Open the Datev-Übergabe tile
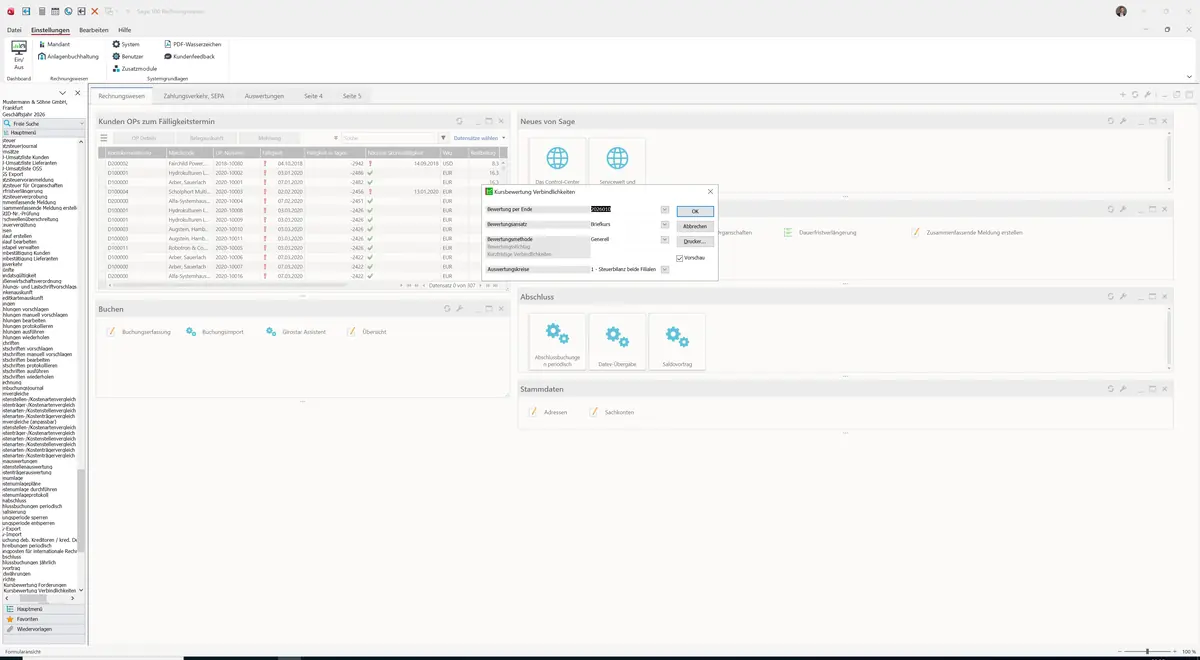The width and height of the screenshot is (1200, 660). click(617, 342)
